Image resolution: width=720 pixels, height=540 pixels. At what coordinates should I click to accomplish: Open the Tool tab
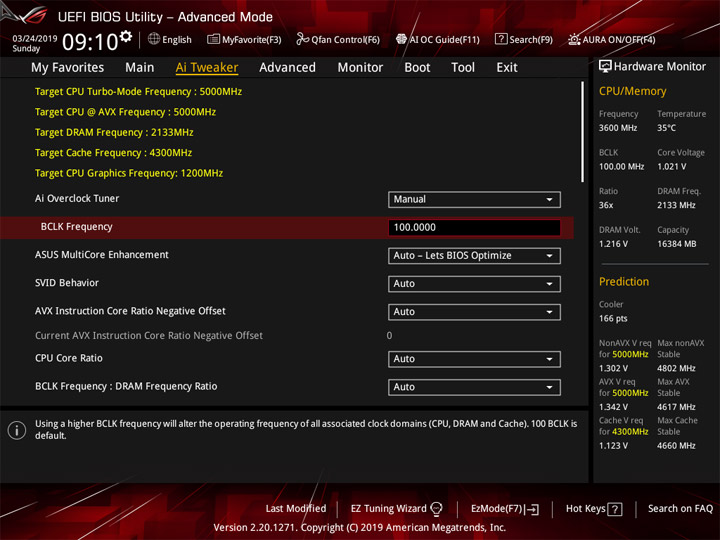coord(463,68)
